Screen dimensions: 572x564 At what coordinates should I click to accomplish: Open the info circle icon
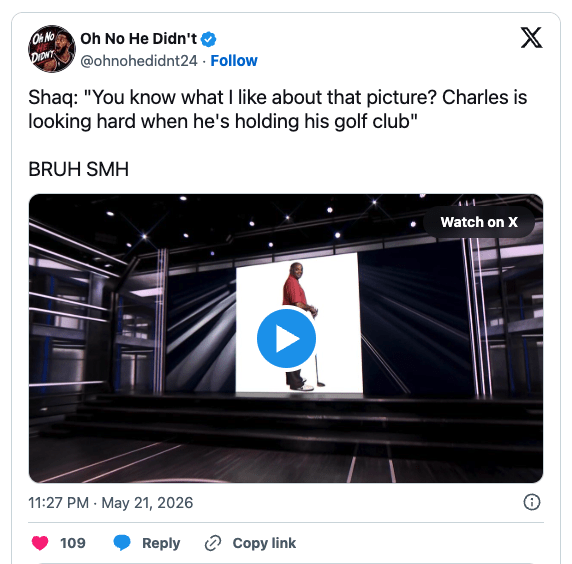(532, 502)
